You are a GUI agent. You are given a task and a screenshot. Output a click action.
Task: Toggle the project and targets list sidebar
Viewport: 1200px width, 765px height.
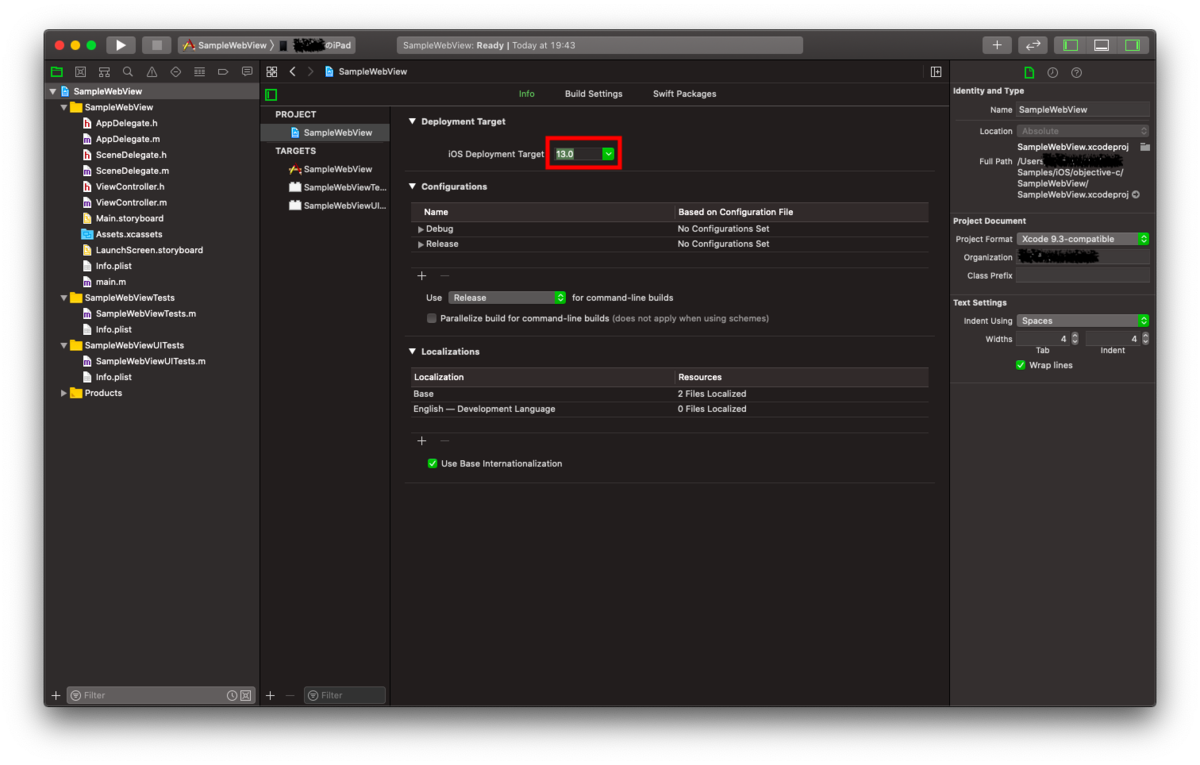271,94
